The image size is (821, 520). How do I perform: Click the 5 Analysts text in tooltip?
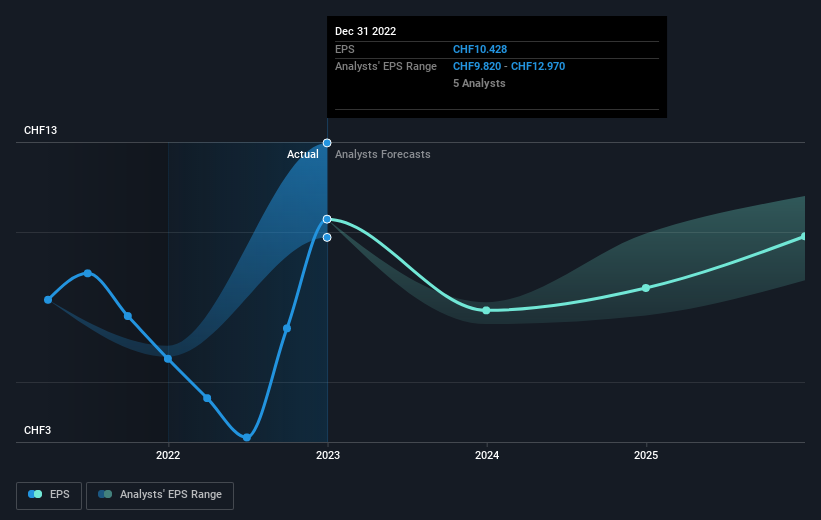(x=479, y=83)
